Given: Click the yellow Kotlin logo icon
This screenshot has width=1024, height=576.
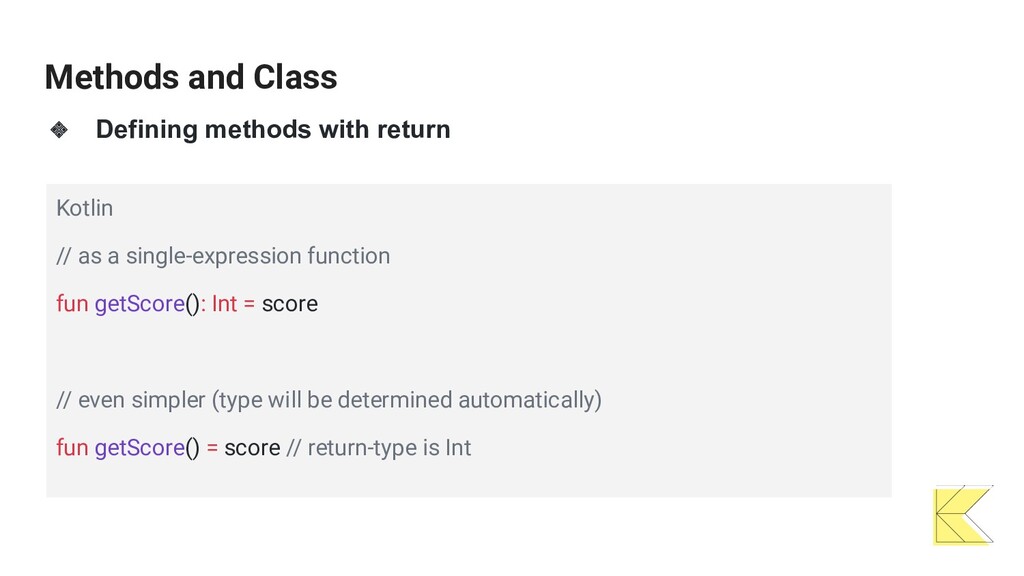Looking at the screenshot, I should (964, 515).
